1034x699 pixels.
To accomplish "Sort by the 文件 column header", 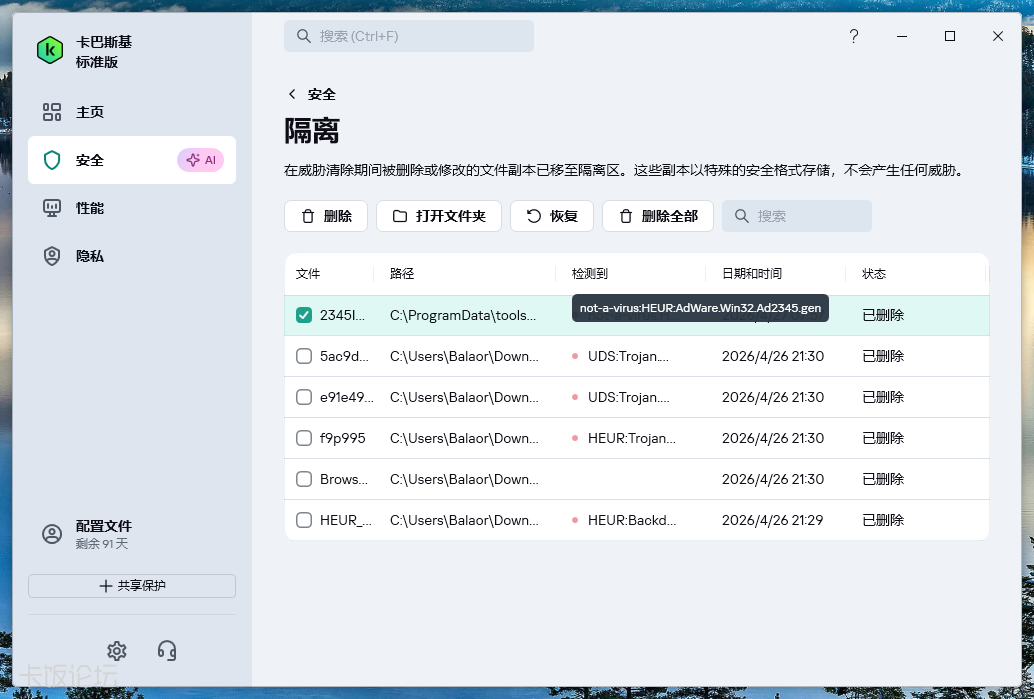I will click(308, 274).
